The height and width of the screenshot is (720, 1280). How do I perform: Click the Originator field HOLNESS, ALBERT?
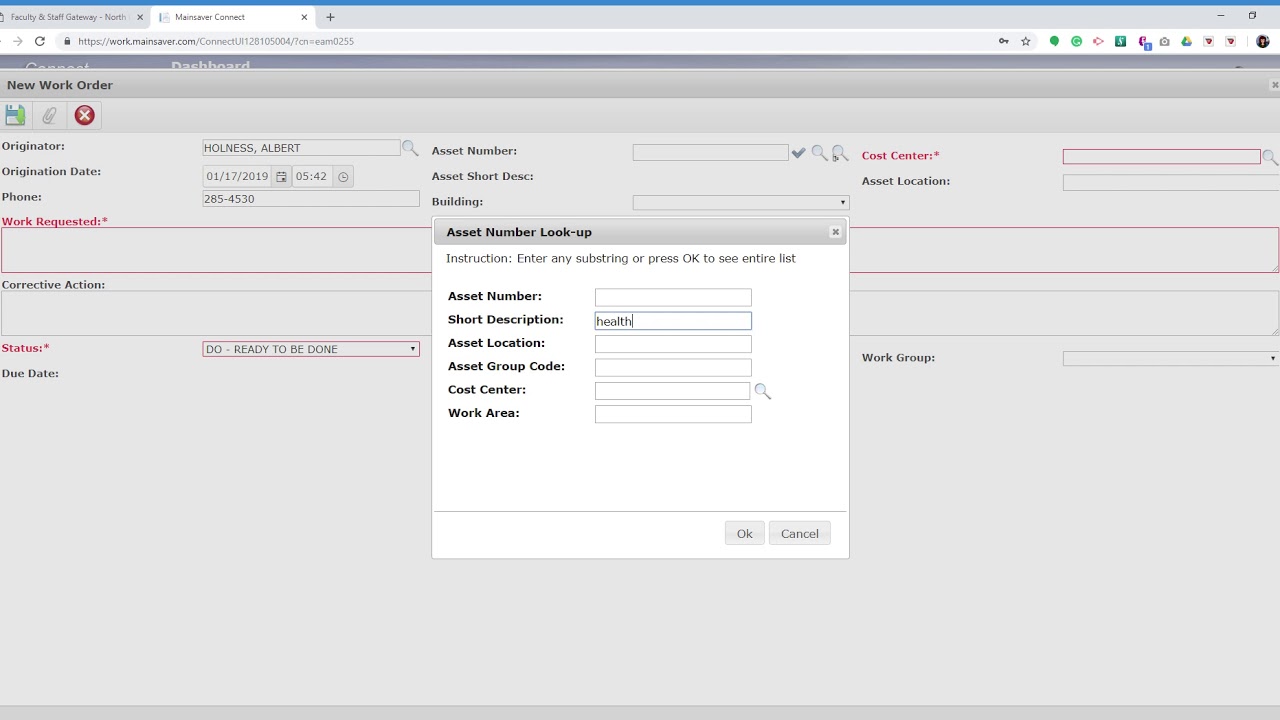[x=301, y=148]
